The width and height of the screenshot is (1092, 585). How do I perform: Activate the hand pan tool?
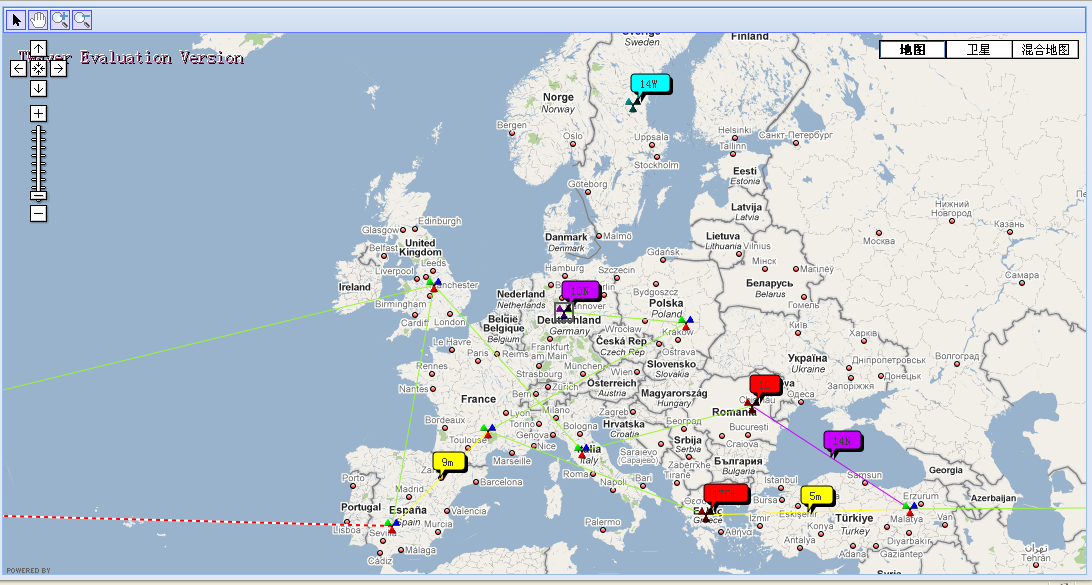click(x=38, y=20)
